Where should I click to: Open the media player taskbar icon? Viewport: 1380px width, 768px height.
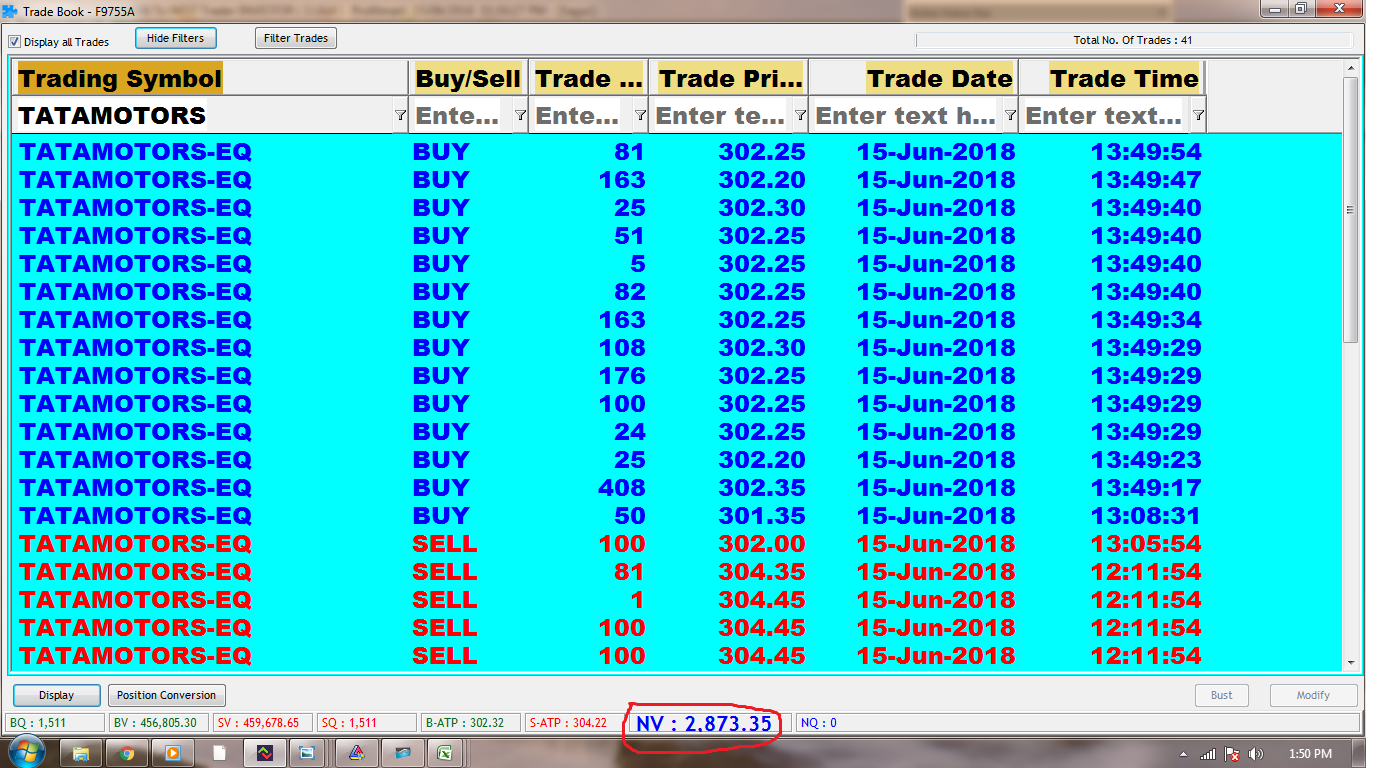pos(173,753)
